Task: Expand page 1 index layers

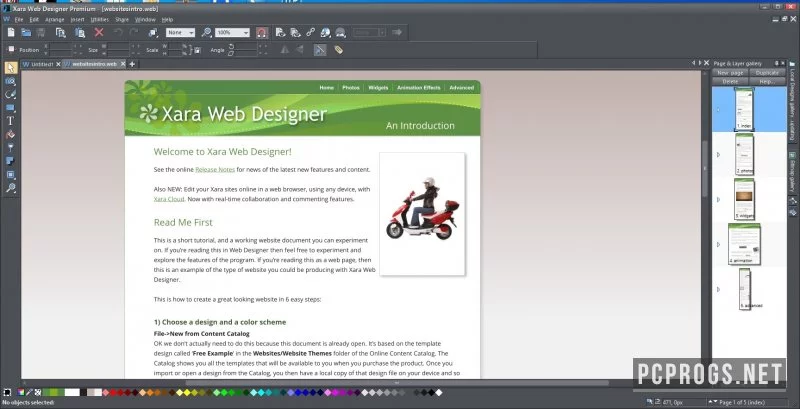Action: (718, 110)
